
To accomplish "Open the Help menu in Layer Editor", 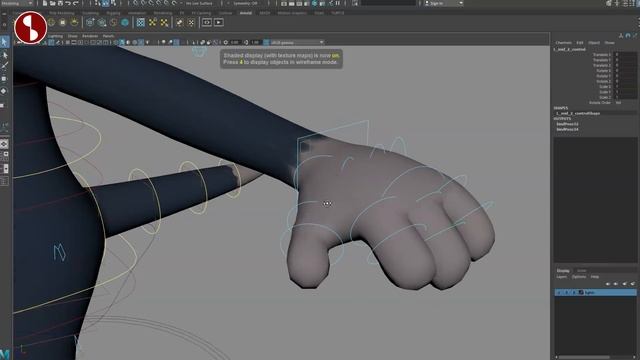I will coord(595,277).
